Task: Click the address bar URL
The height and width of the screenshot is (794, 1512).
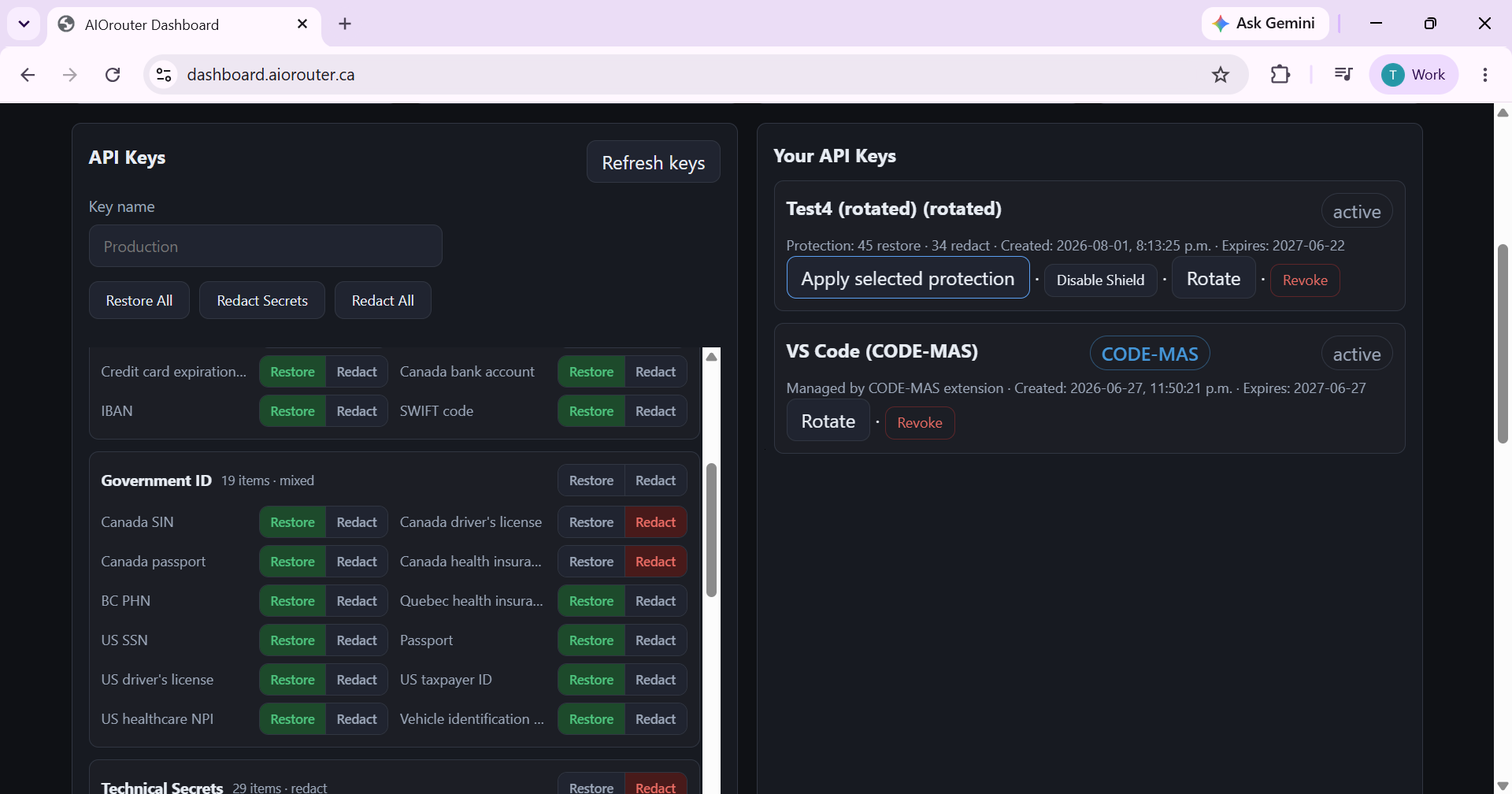Action: (271, 75)
